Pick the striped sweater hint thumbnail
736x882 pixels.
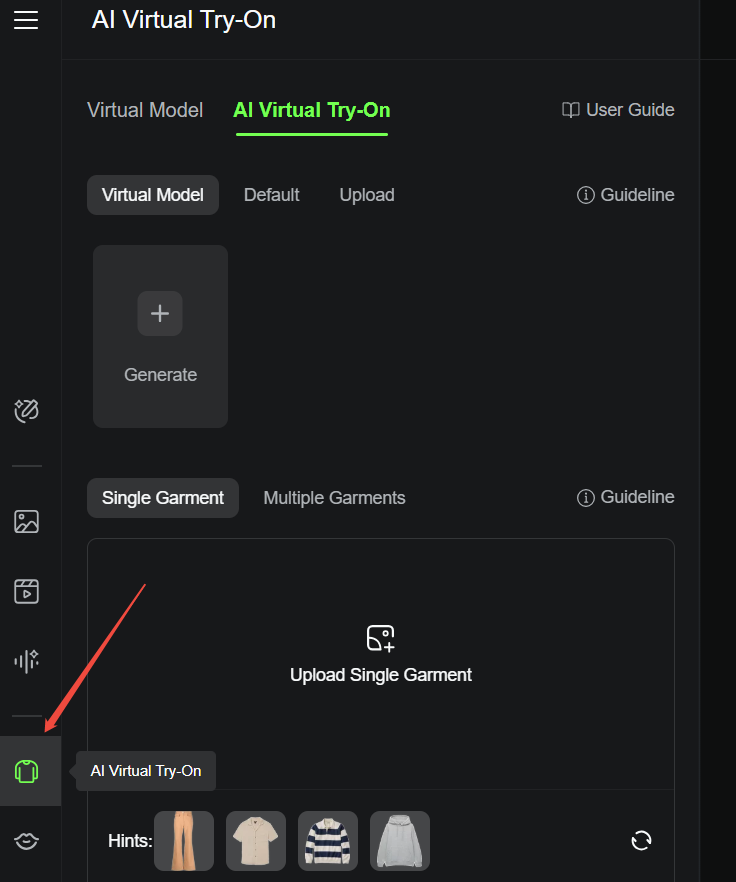click(x=328, y=841)
